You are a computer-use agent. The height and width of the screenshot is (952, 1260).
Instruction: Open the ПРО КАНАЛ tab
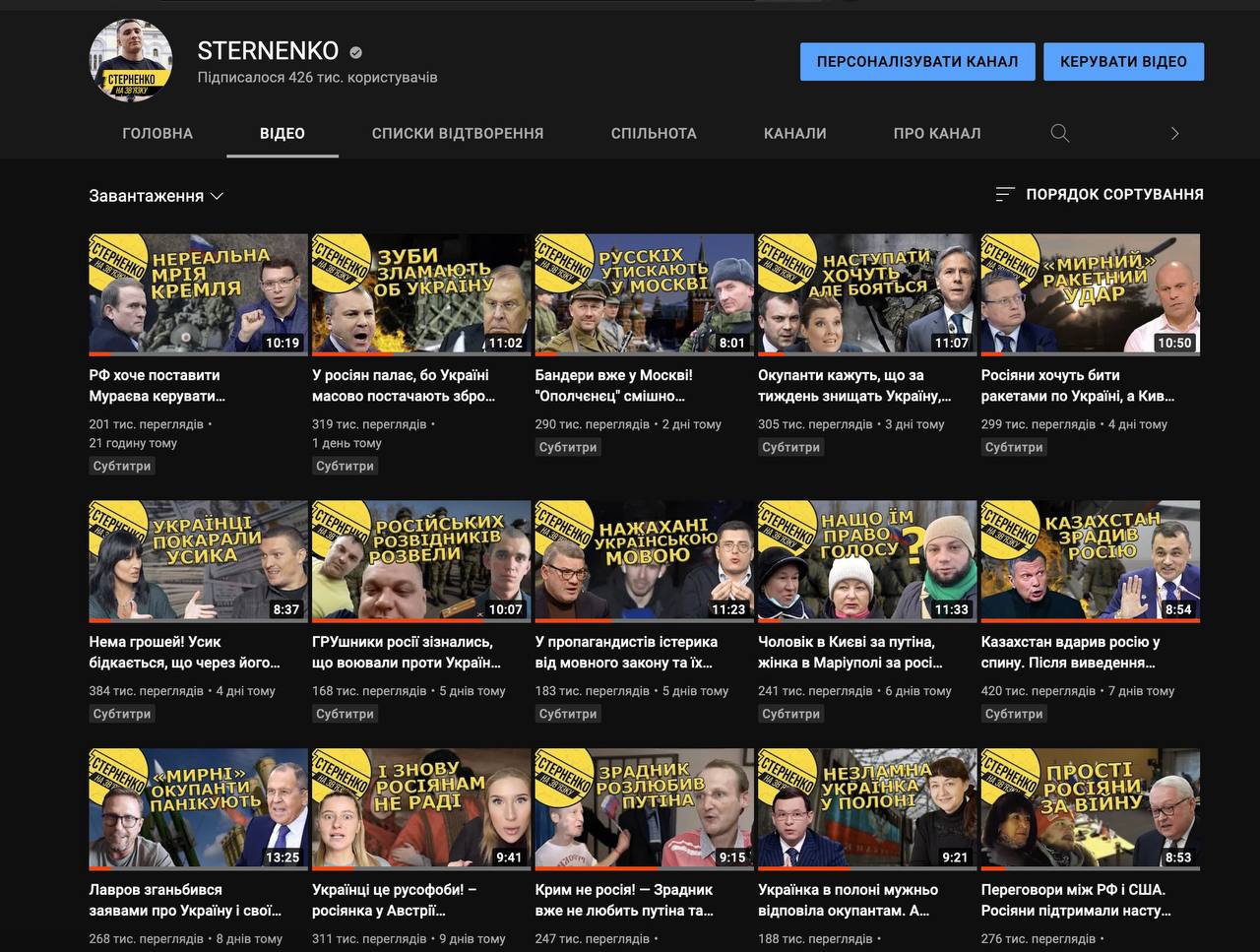pyautogui.click(x=937, y=133)
